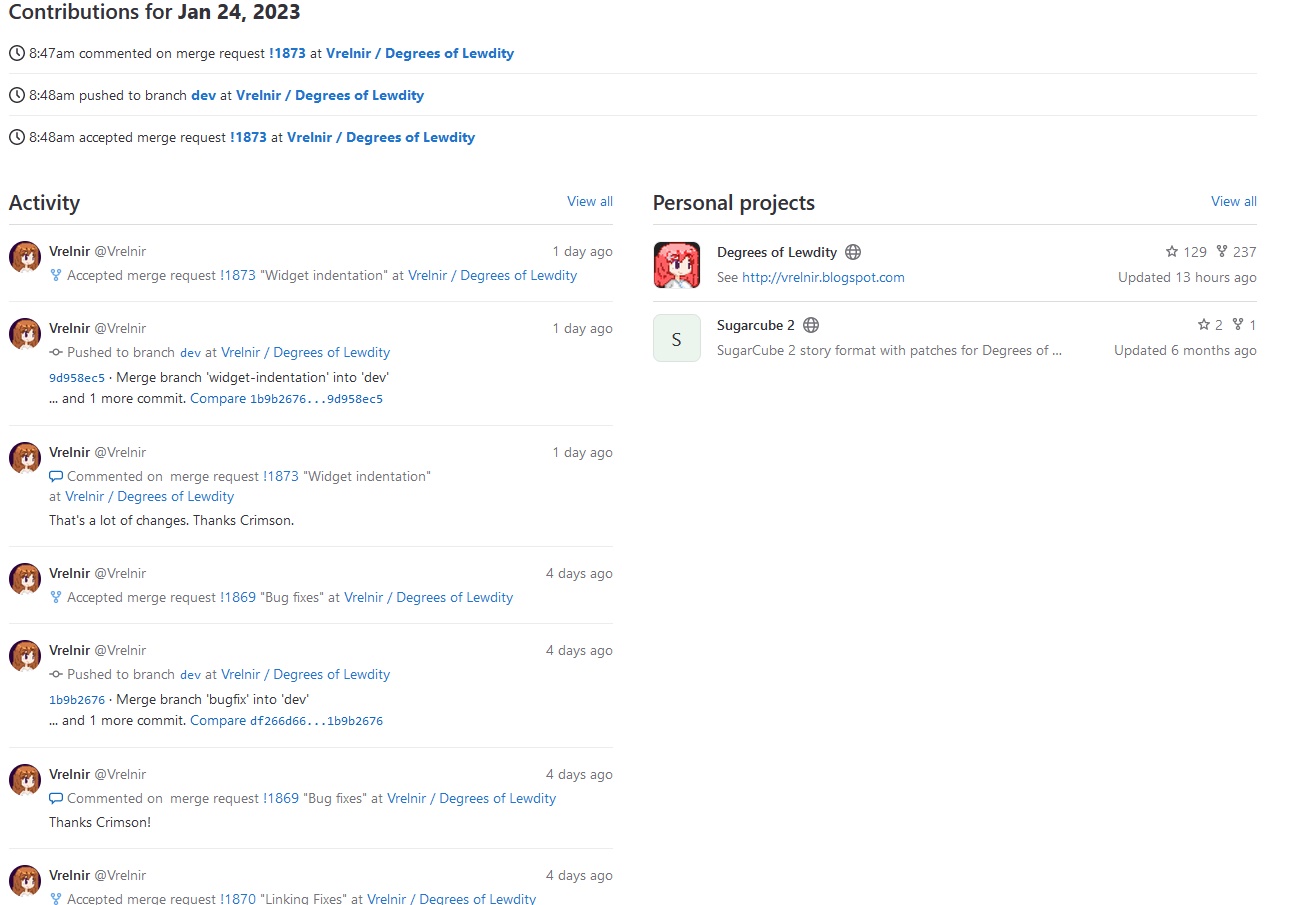Image resolution: width=1314 pixels, height=905 pixels.
Task: Open Sugarcube 2 project title
Action: tap(755, 325)
